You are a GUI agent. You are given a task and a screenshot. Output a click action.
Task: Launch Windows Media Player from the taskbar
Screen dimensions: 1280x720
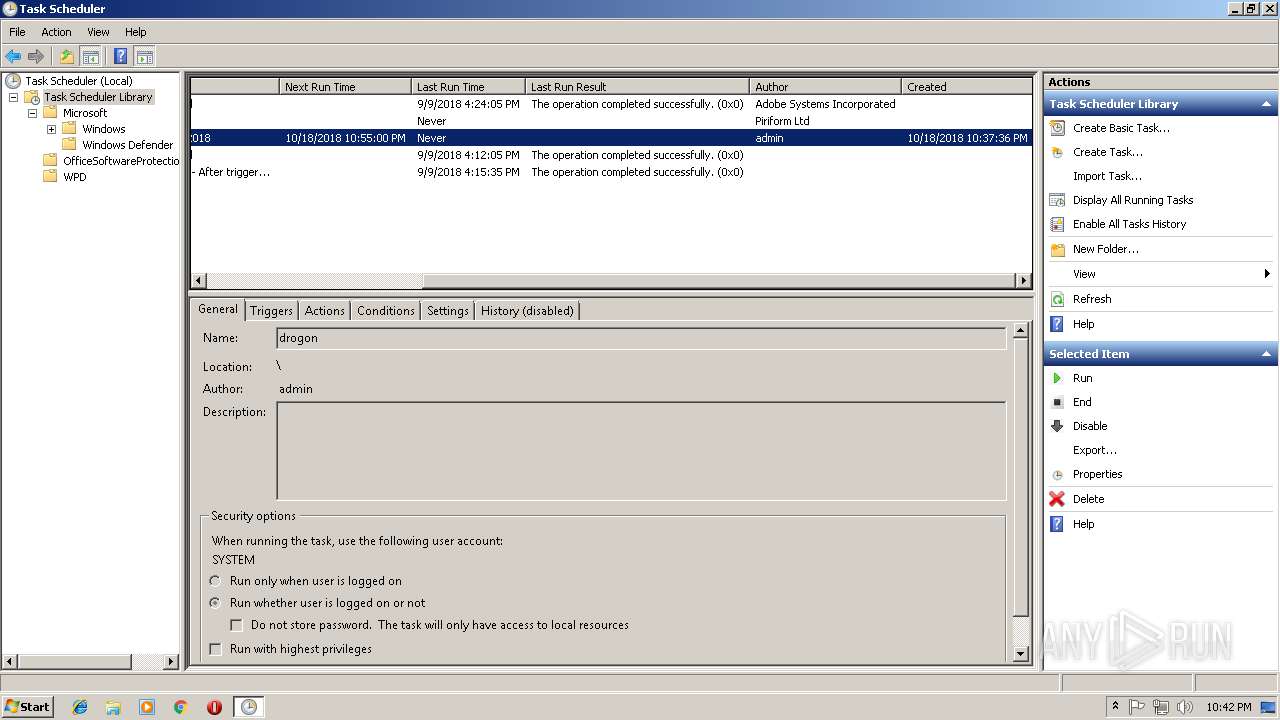point(147,707)
